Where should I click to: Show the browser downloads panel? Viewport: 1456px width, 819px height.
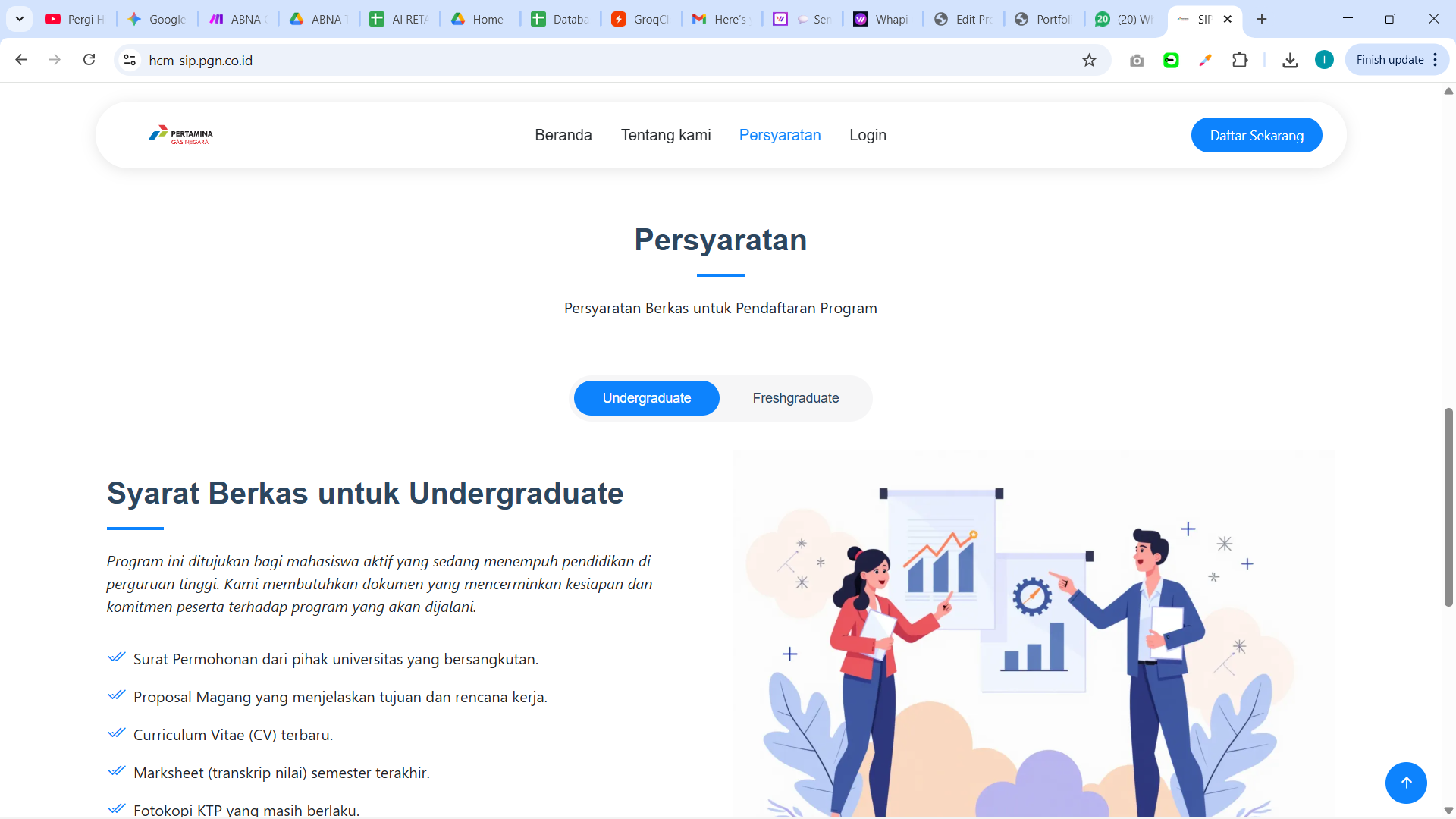(1290, 60)
